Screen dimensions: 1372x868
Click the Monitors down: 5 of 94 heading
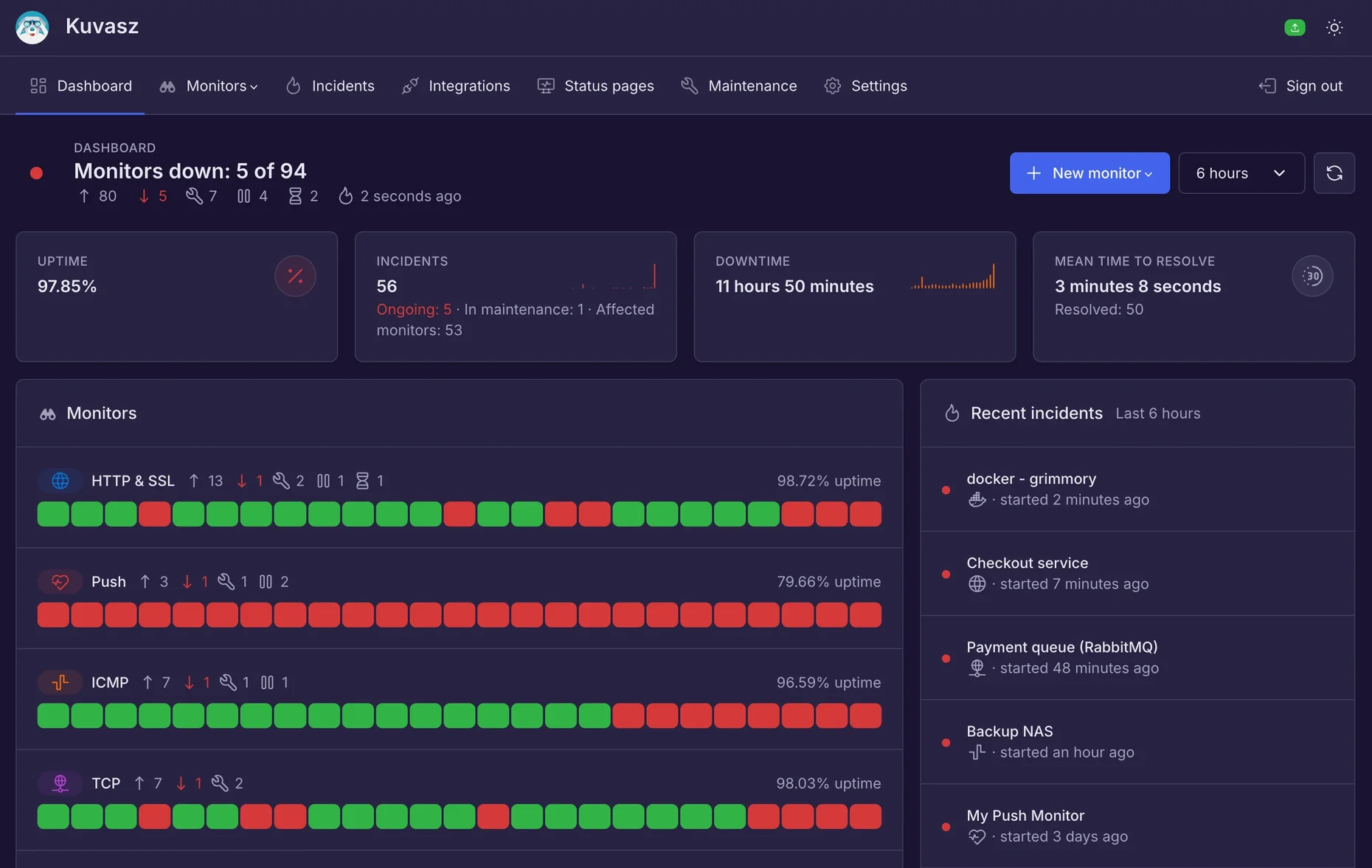(190, 171)
